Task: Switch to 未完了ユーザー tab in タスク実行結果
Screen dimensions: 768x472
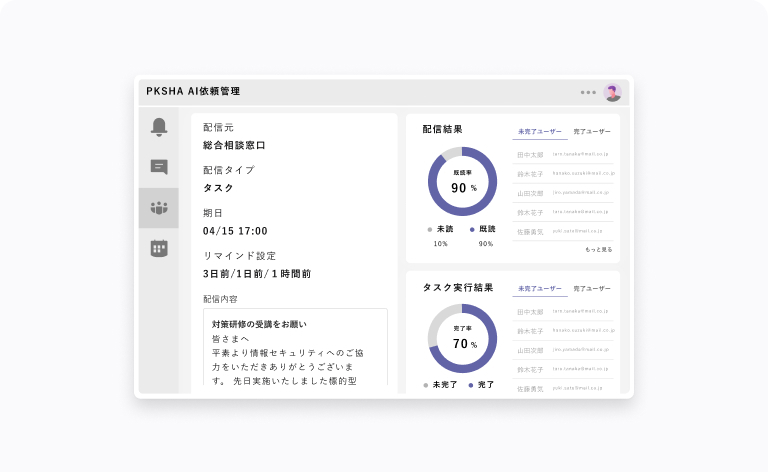Action: click(x=540, y=289)
